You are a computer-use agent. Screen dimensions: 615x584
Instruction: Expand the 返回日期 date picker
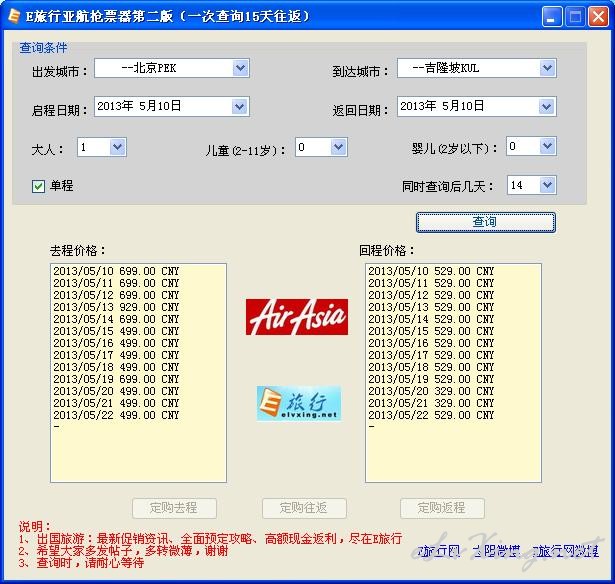[547, 107]
